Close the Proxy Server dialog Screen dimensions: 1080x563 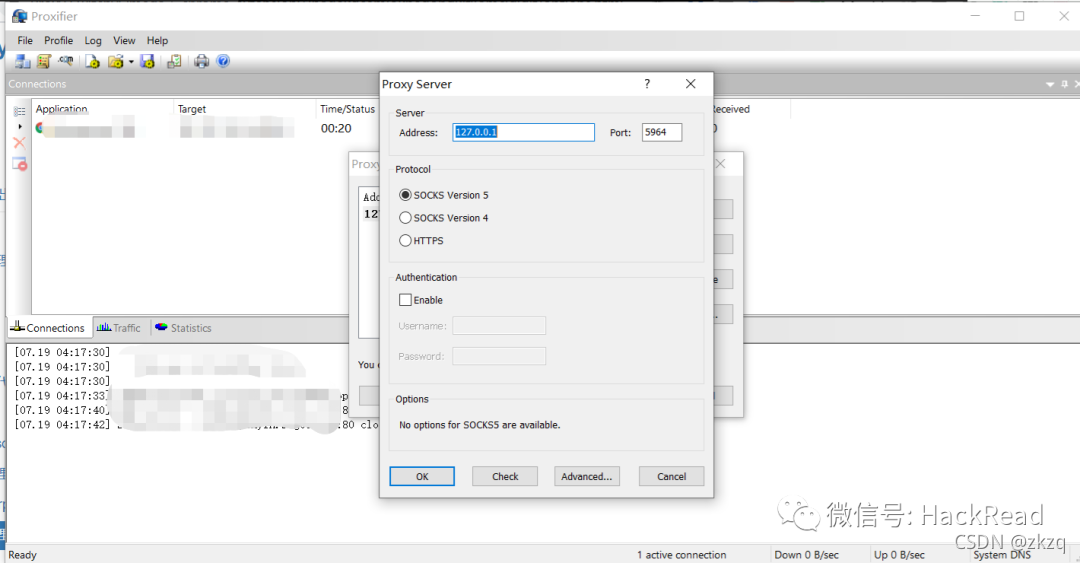pyautogui.click(x=691, y=84)
